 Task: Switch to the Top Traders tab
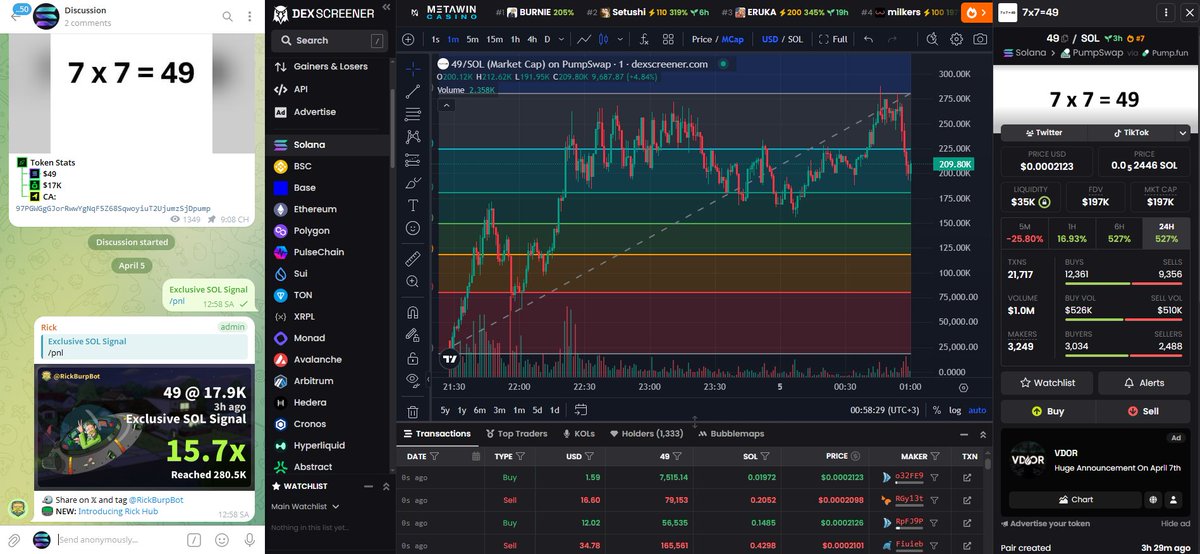coord(516,434)
